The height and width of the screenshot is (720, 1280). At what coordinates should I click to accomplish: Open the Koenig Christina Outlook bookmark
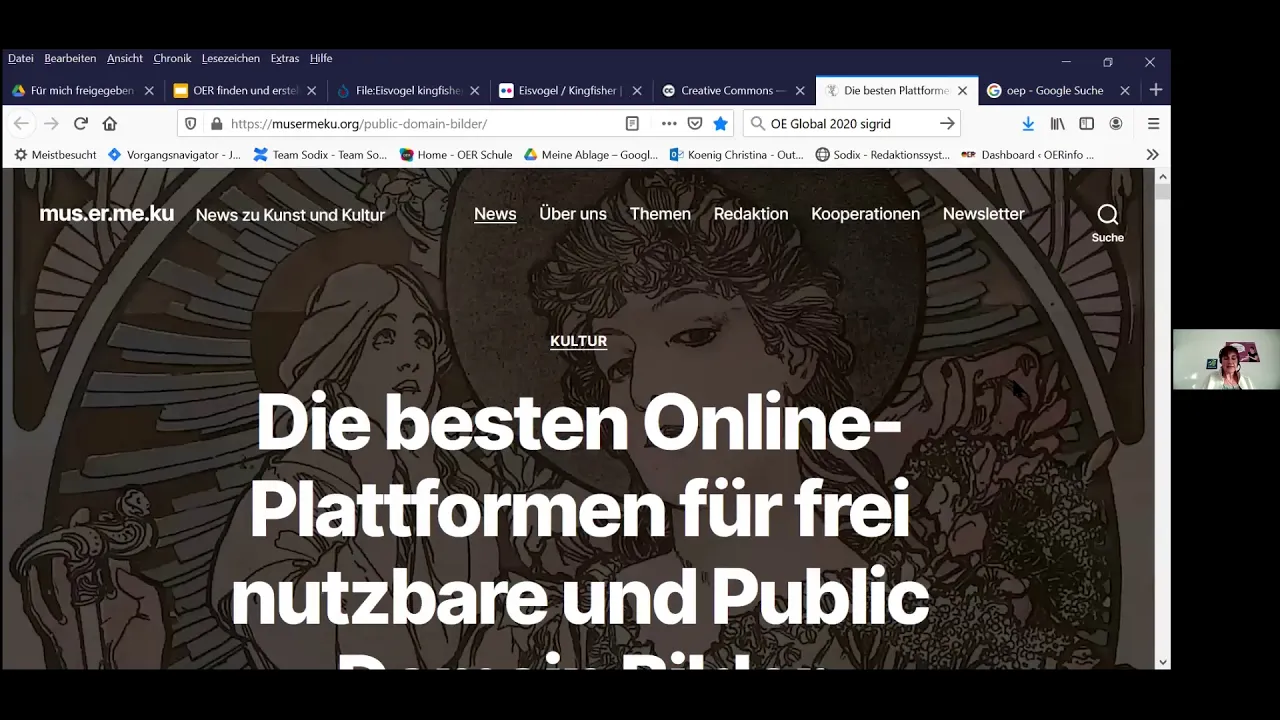[737, 155]
